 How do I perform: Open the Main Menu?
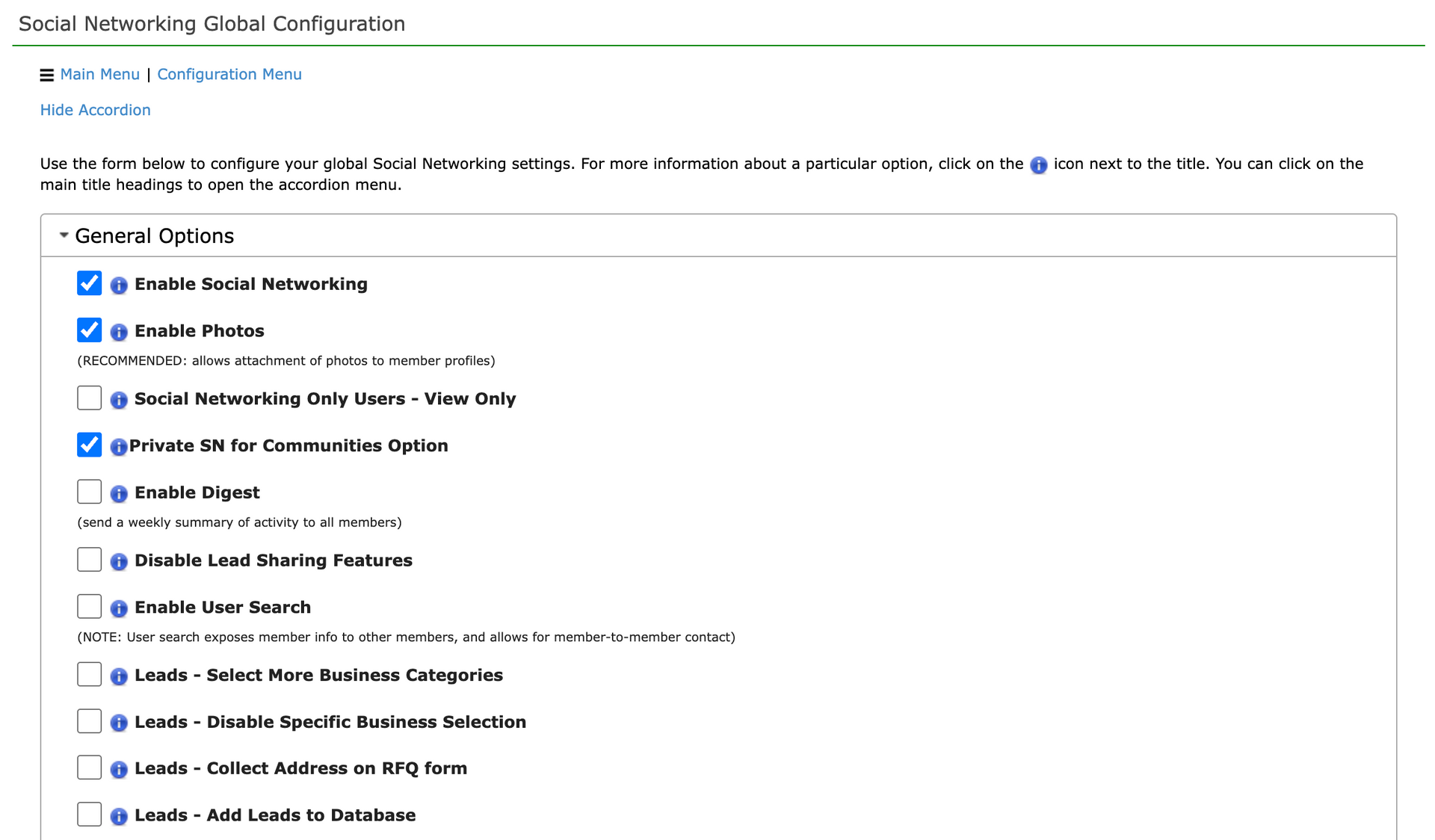click(100, 74)
